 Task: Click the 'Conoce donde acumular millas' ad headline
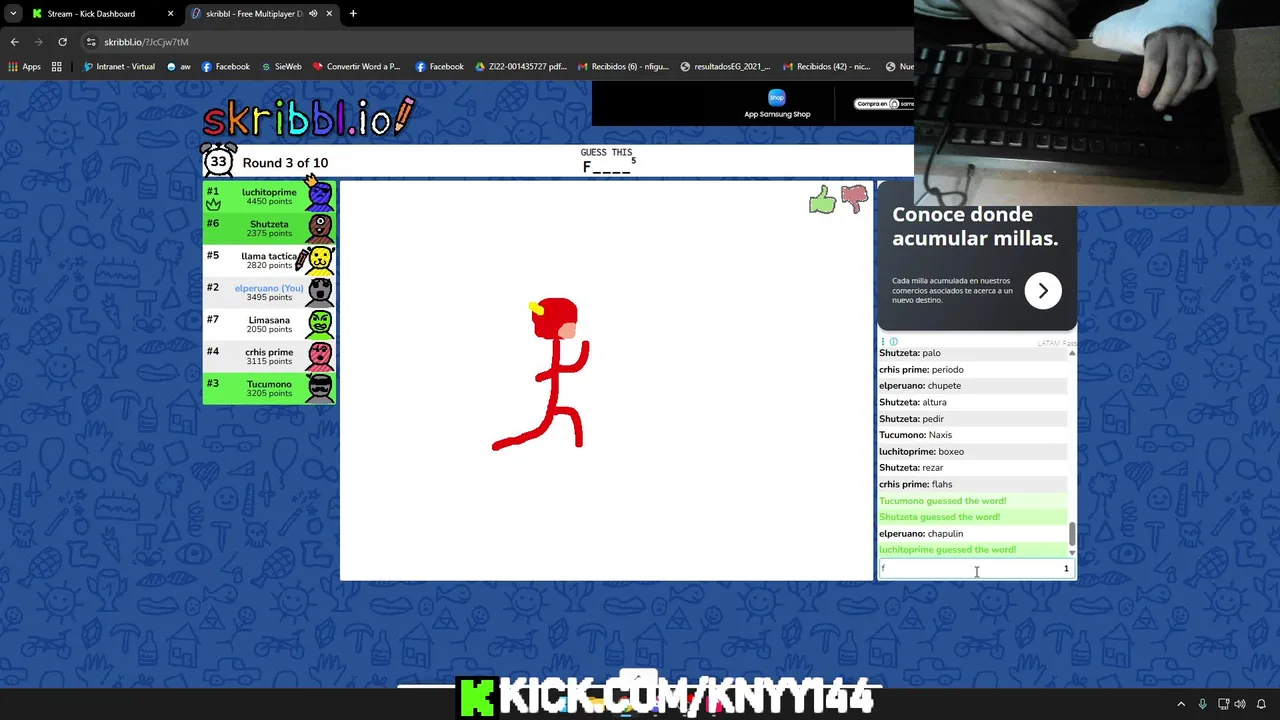coord(975,226)
